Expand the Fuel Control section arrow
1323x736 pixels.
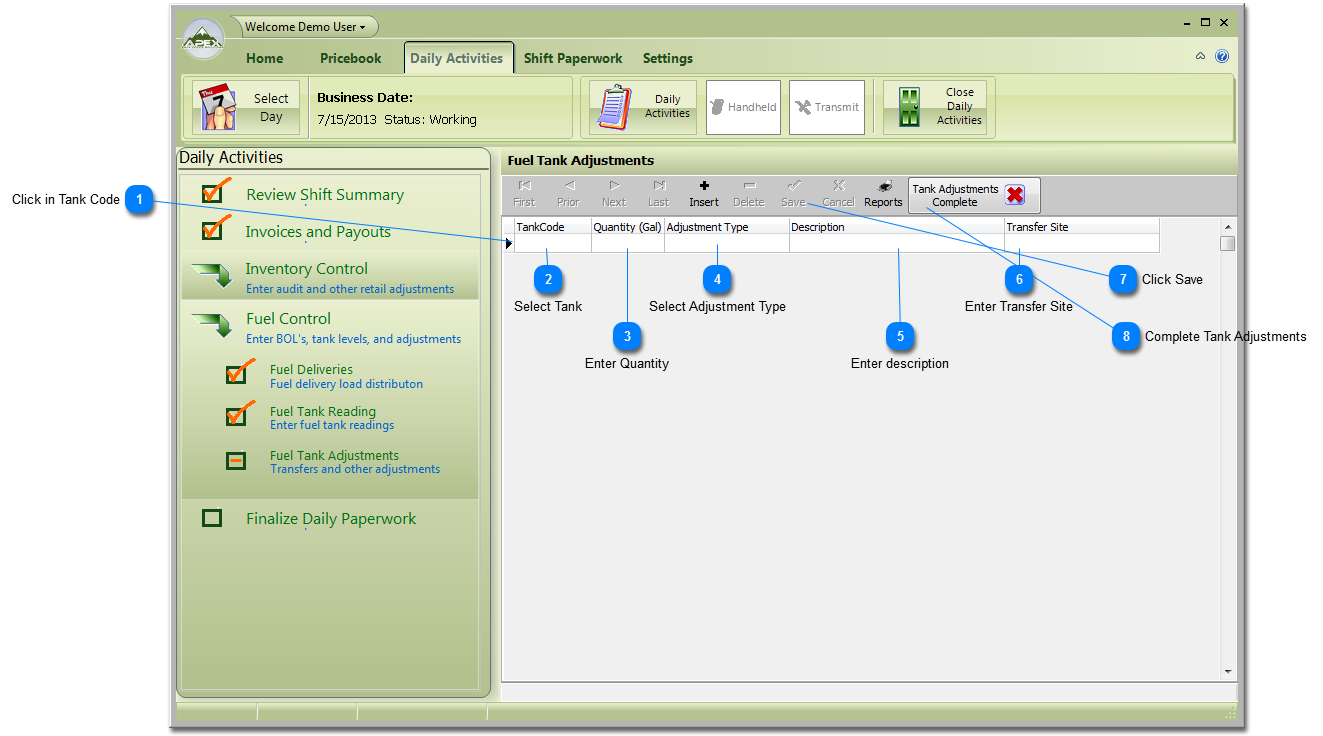(x=211, y=325)
